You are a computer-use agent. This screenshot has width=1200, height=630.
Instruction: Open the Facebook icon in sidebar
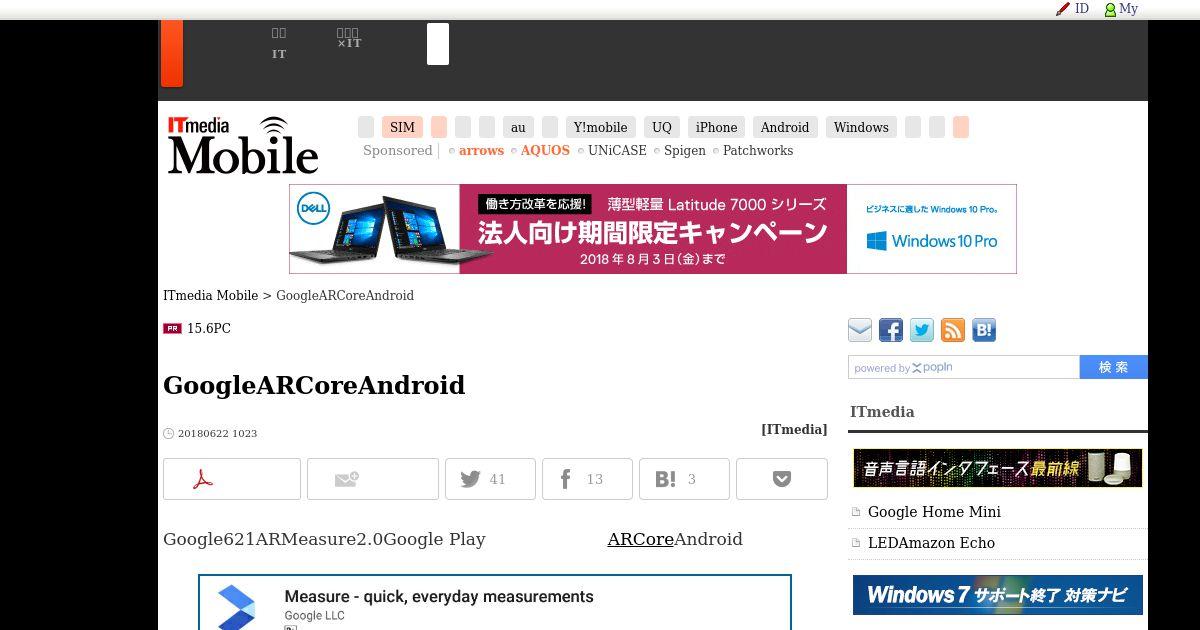pos(891,330)
